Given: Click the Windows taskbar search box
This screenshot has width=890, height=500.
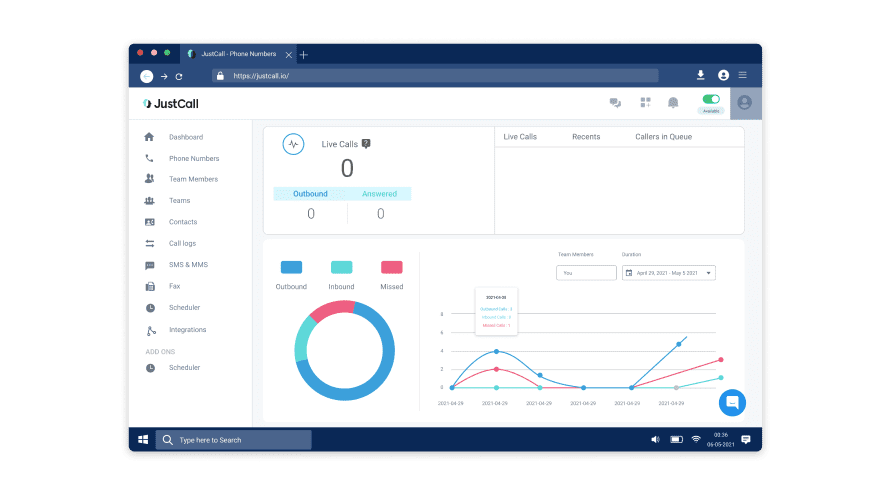Looking at the screenshot, I should pyautogui.click(x=234, y=440).
